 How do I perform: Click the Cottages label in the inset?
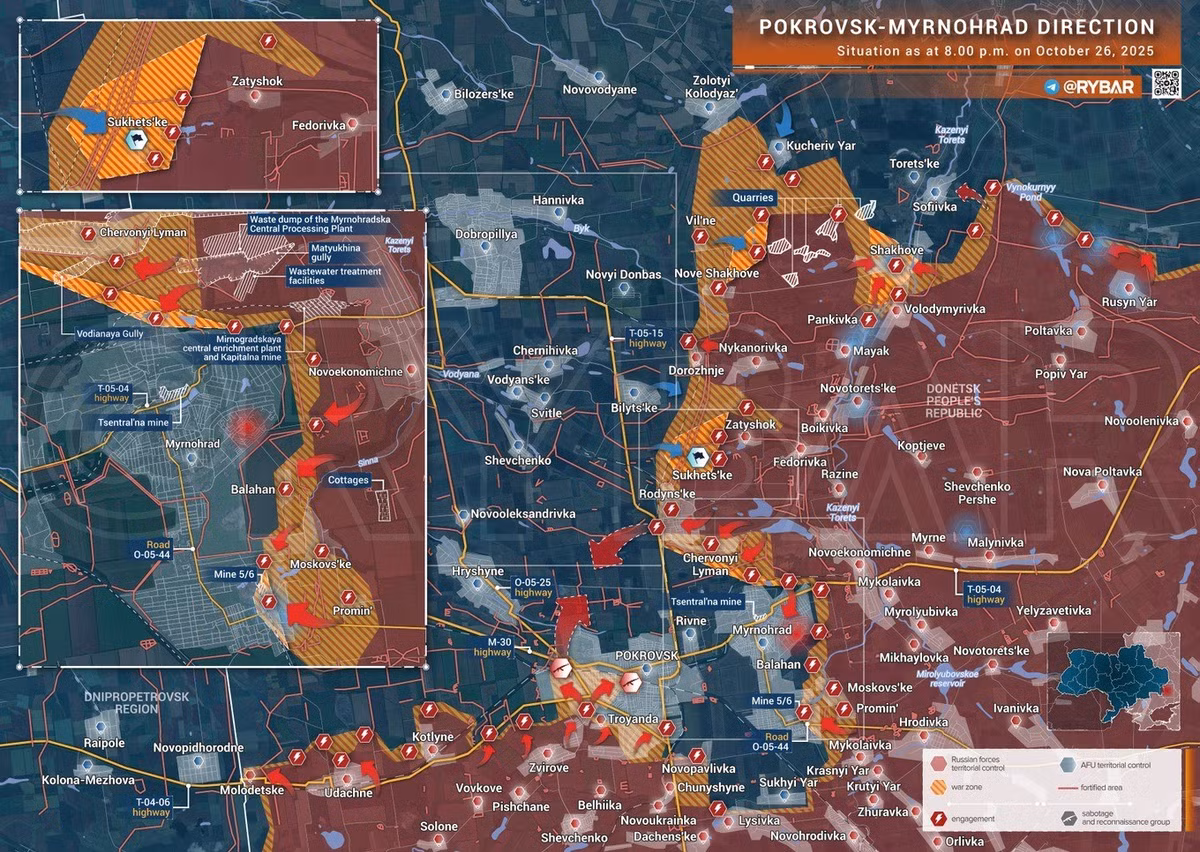click(x=347, y=480)
